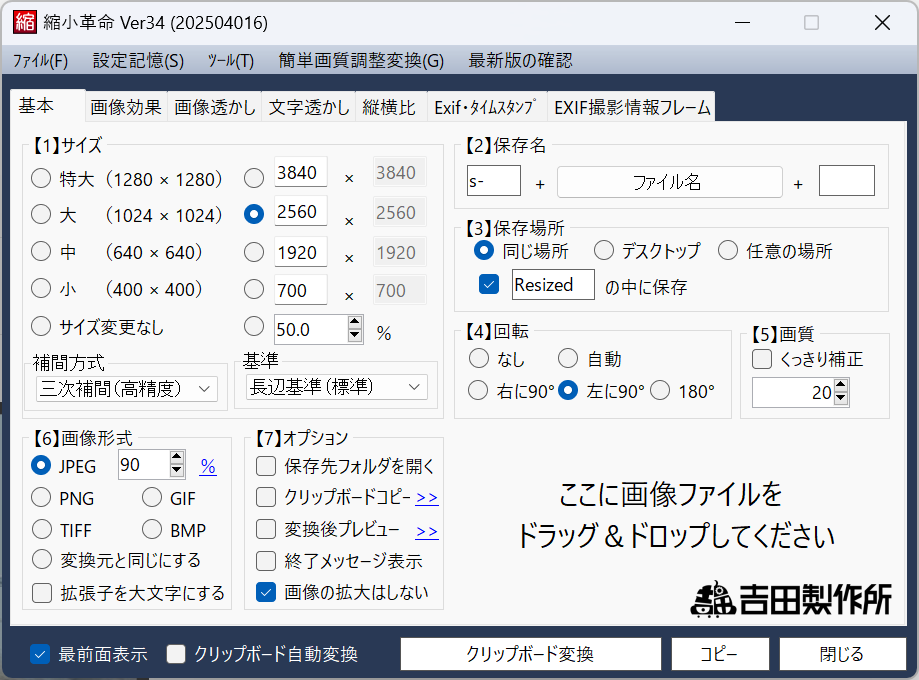919x680 pixels.
Task: Switch to the 画像透かし tab
Action: [215, 108]
